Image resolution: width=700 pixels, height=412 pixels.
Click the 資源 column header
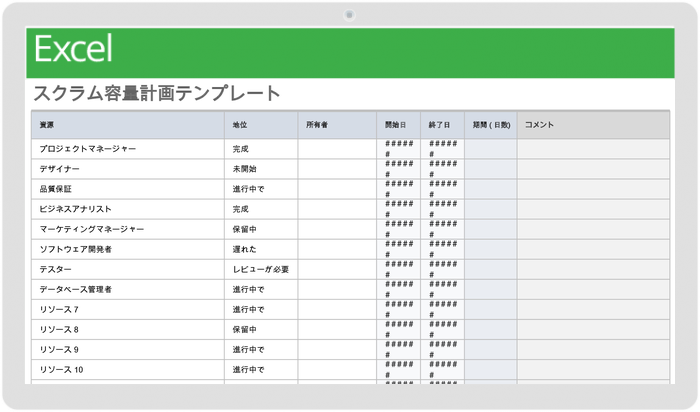[x=47, y=125]
